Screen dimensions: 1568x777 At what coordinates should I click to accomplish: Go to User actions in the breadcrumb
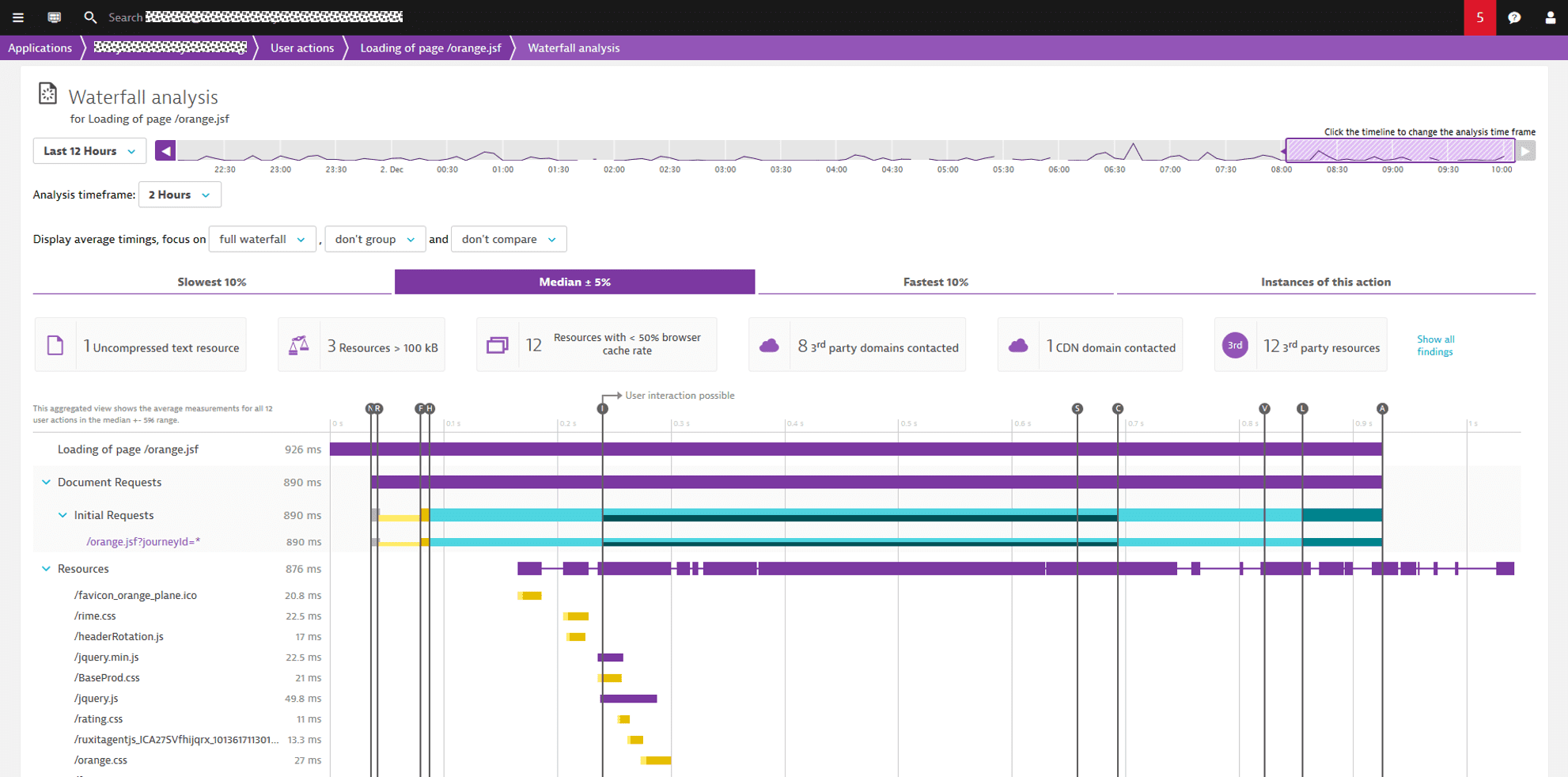pos(301,47)
